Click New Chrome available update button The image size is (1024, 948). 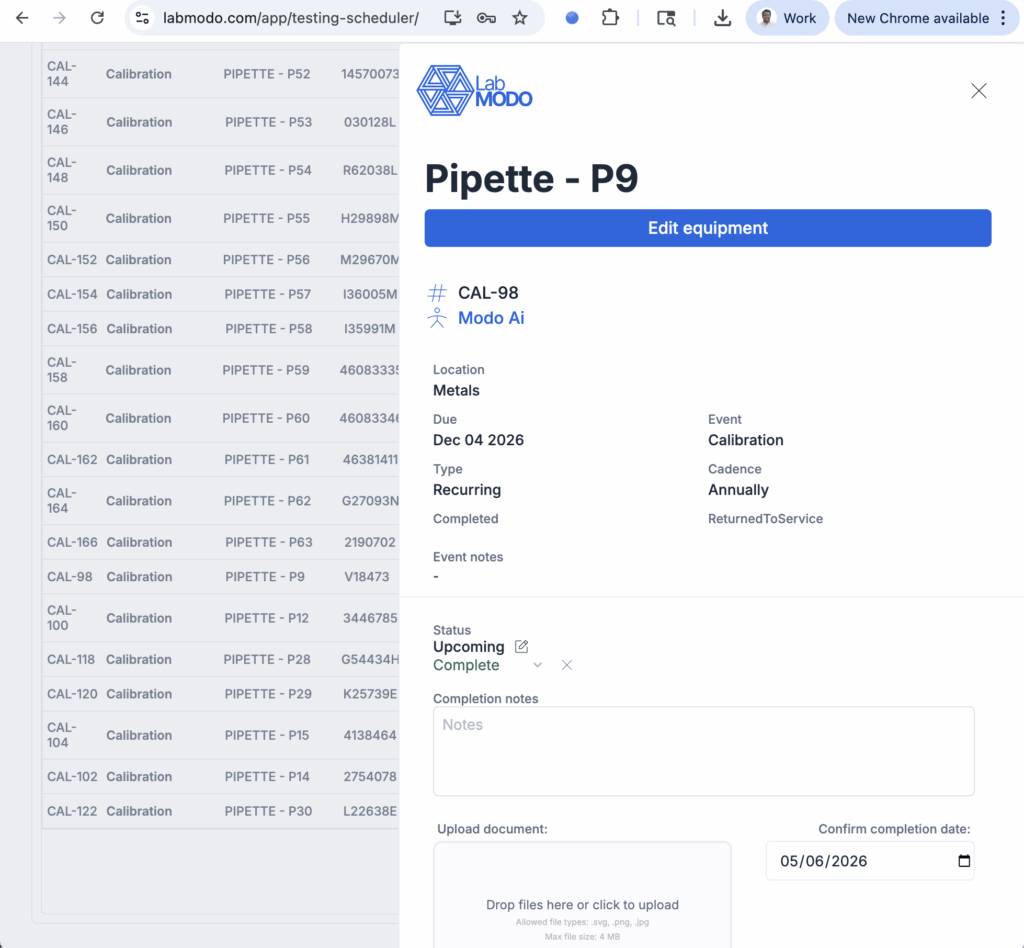917,18
